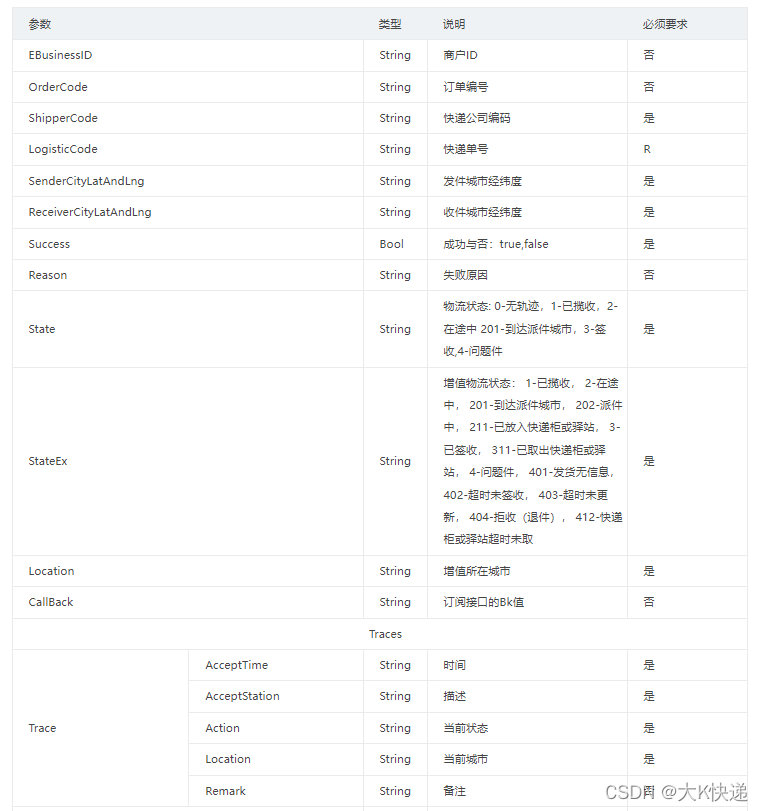Select the String type cell for StateEx

coord(395,461)
